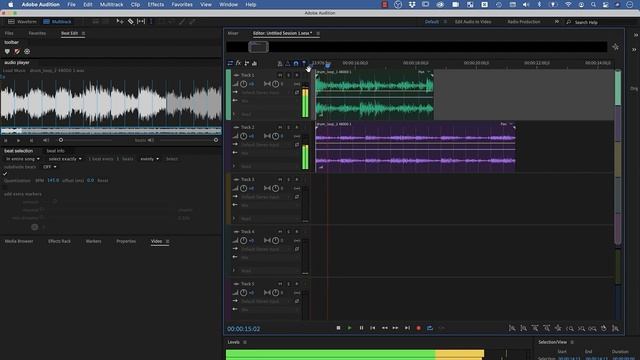Arm Track 1 for record with R button
The height and width of the screenshot is (360, 640).
click(297, 75)
